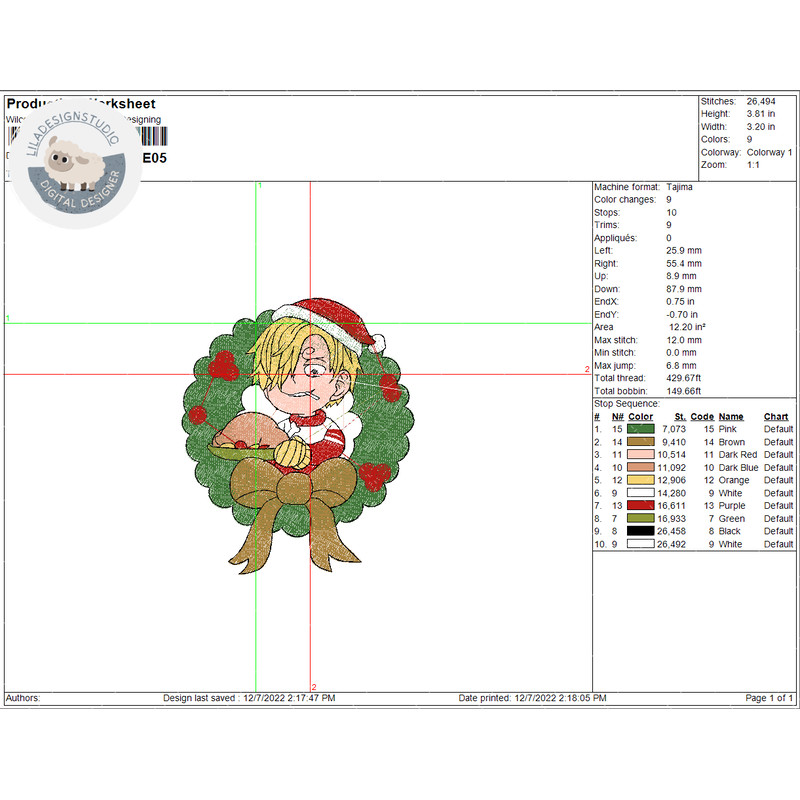Click the golden bow on the wreath
800x800 pixels.
pyautogui.click(x=296, y=505)
